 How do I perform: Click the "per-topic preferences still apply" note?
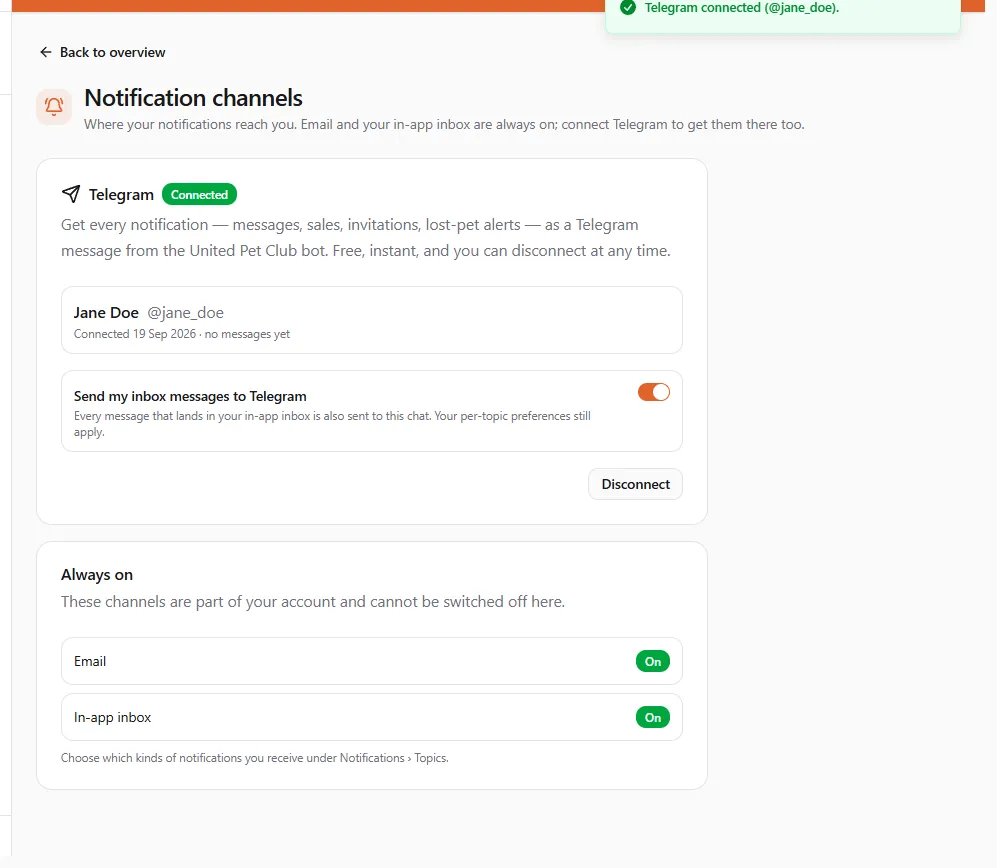click(332, 424)
